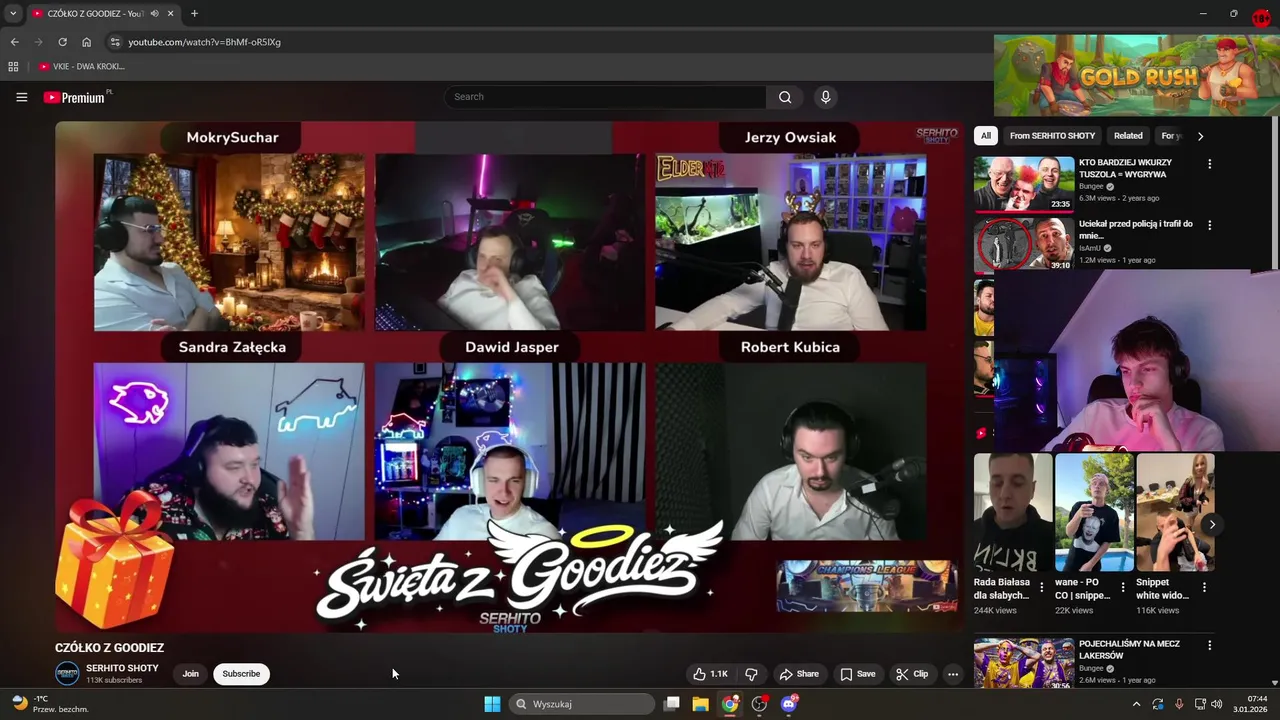Viewport: 1280px width, 720px height.
Task: Open options for KTO BARDZIEJ WKURZY video
Action: pos(1209,164)
